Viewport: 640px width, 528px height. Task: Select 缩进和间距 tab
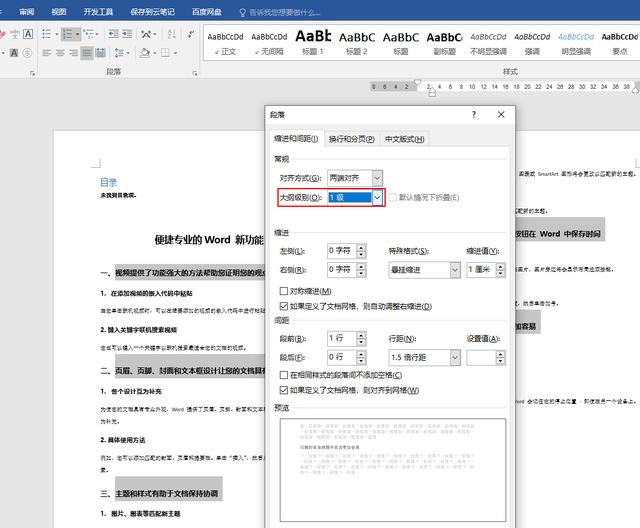tap(296, 139)
